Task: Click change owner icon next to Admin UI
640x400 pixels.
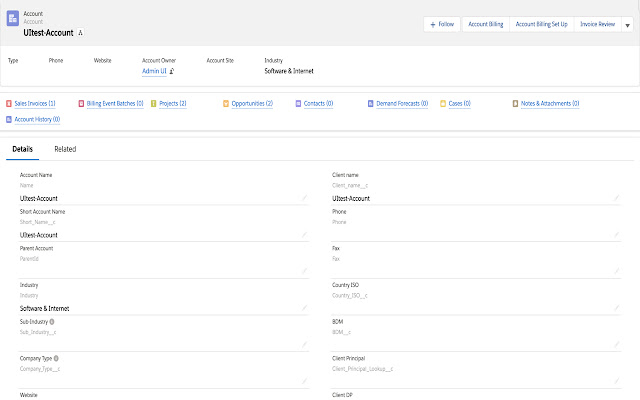Action: click(172, 72)
